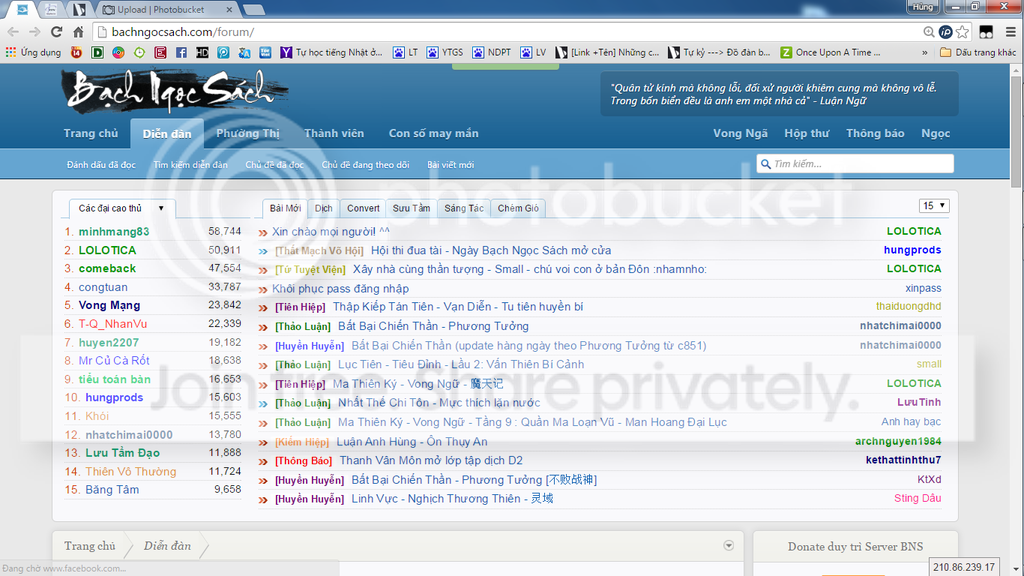Image resolution: width=1024 pixels, height=576 pixels.
Task: Go to 'Phương Thị' in the nav bar
Action: point(248,133)
